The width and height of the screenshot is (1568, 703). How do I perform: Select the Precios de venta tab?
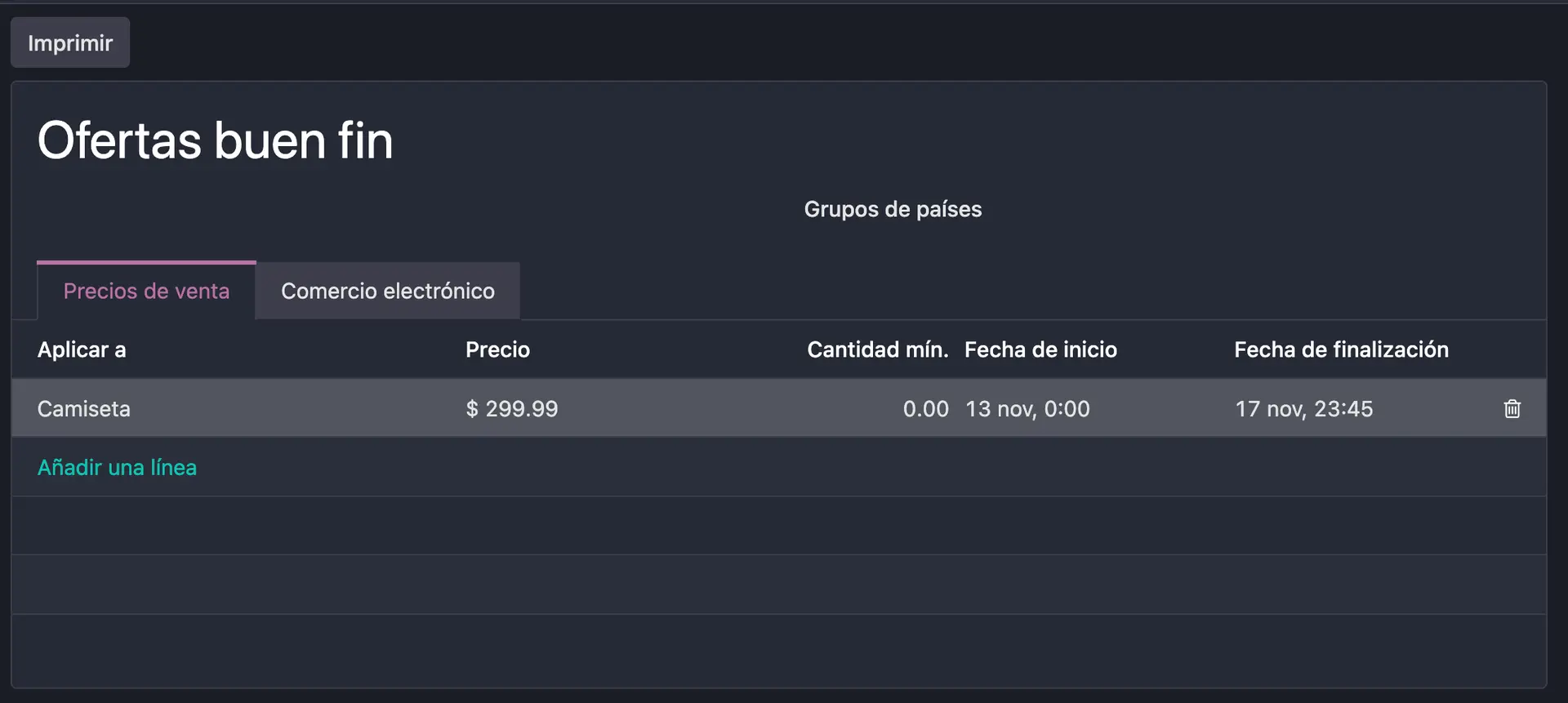(x=146, y=291)
